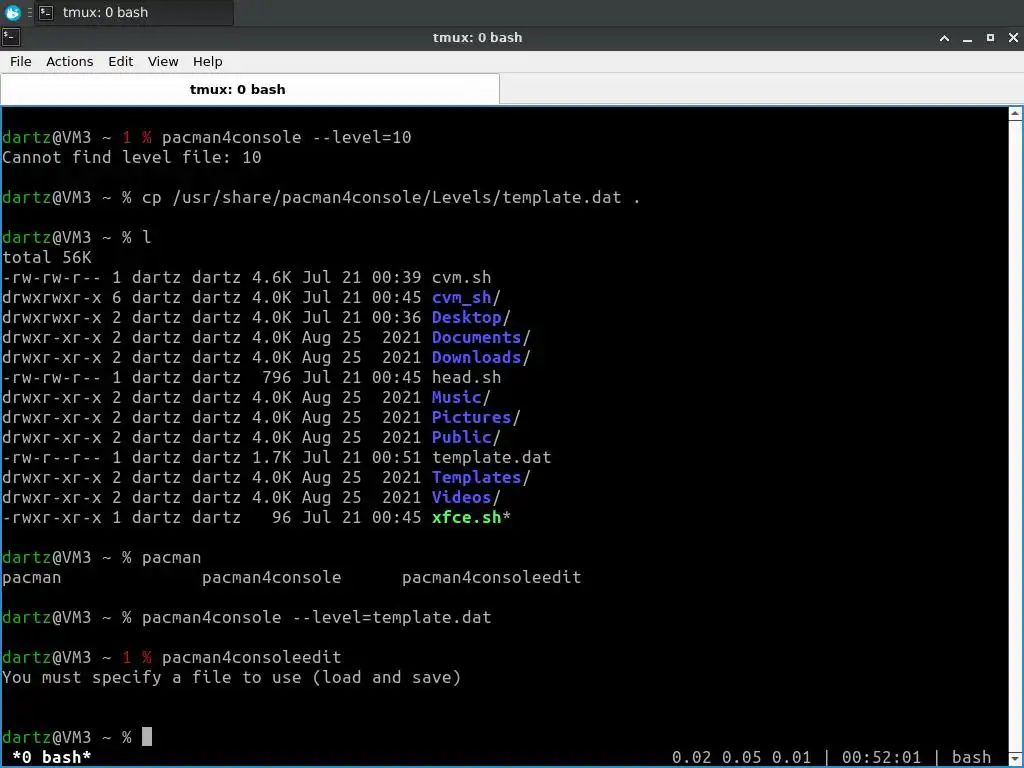Select the 'tmux: 0 bash' terminal tab
Image resolution: width=1024 pixels, height=768 pixels.
250,89
